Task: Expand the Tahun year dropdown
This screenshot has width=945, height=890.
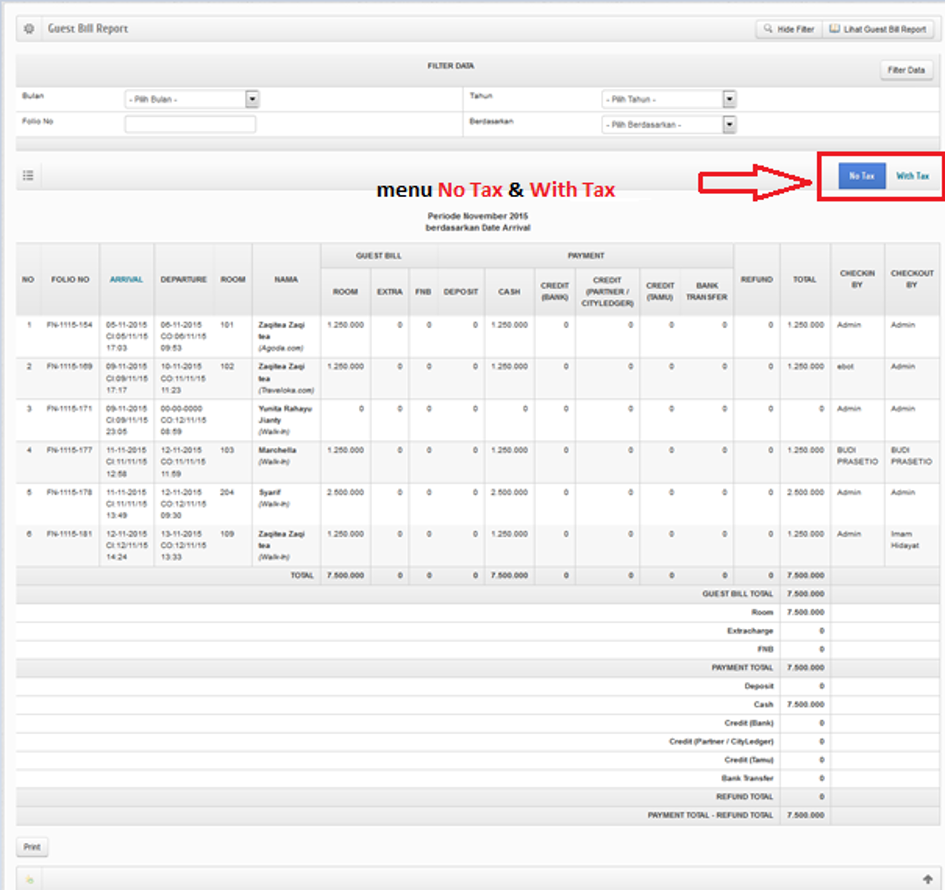Action: (669, 99)
